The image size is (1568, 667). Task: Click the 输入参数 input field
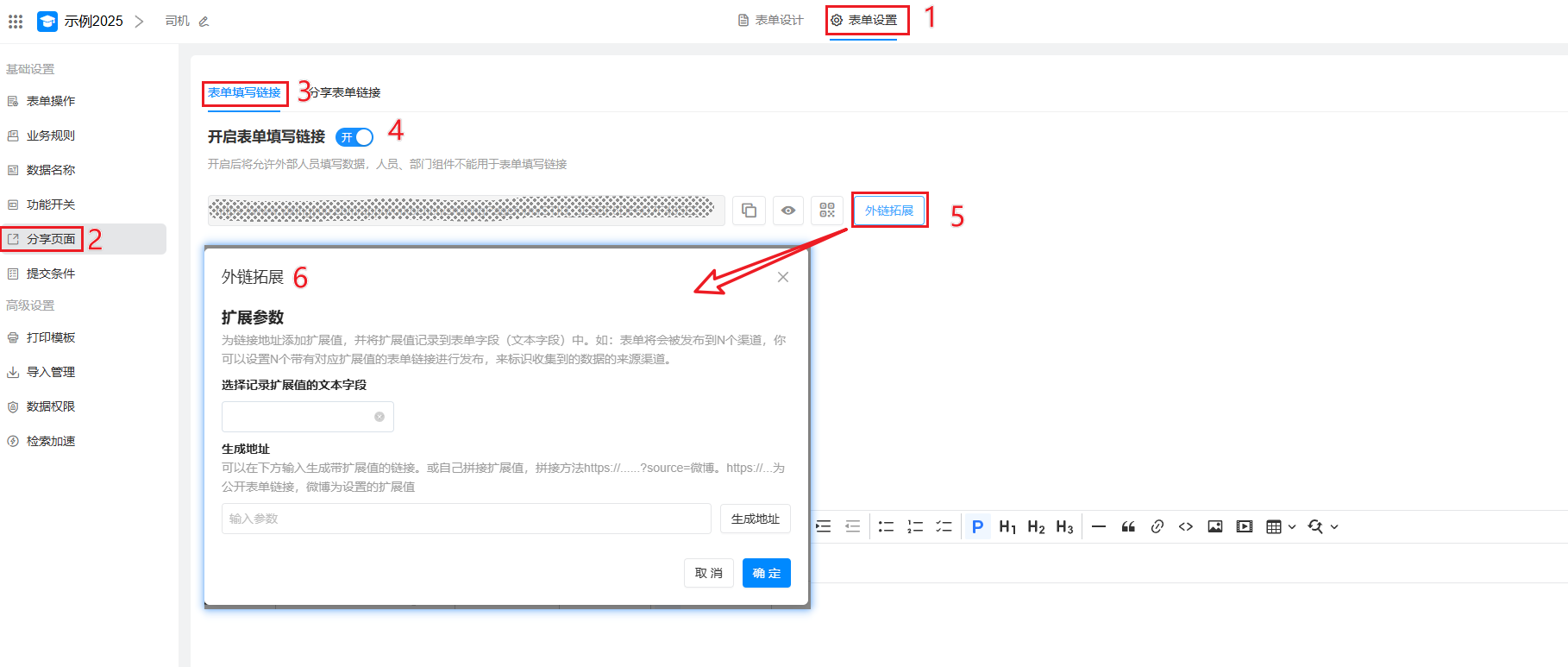466,519
